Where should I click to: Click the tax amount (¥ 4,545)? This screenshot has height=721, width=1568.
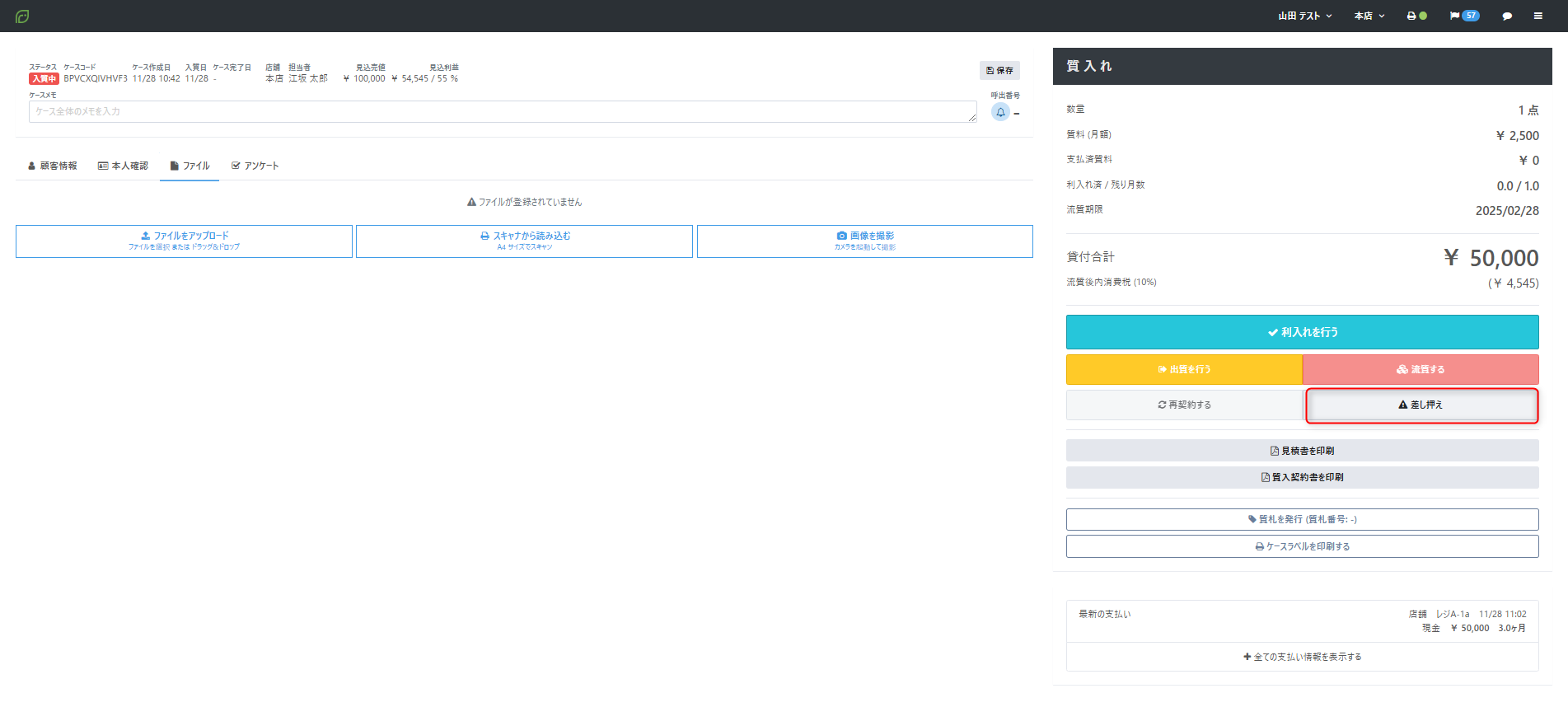click(x=1513, y=283)
